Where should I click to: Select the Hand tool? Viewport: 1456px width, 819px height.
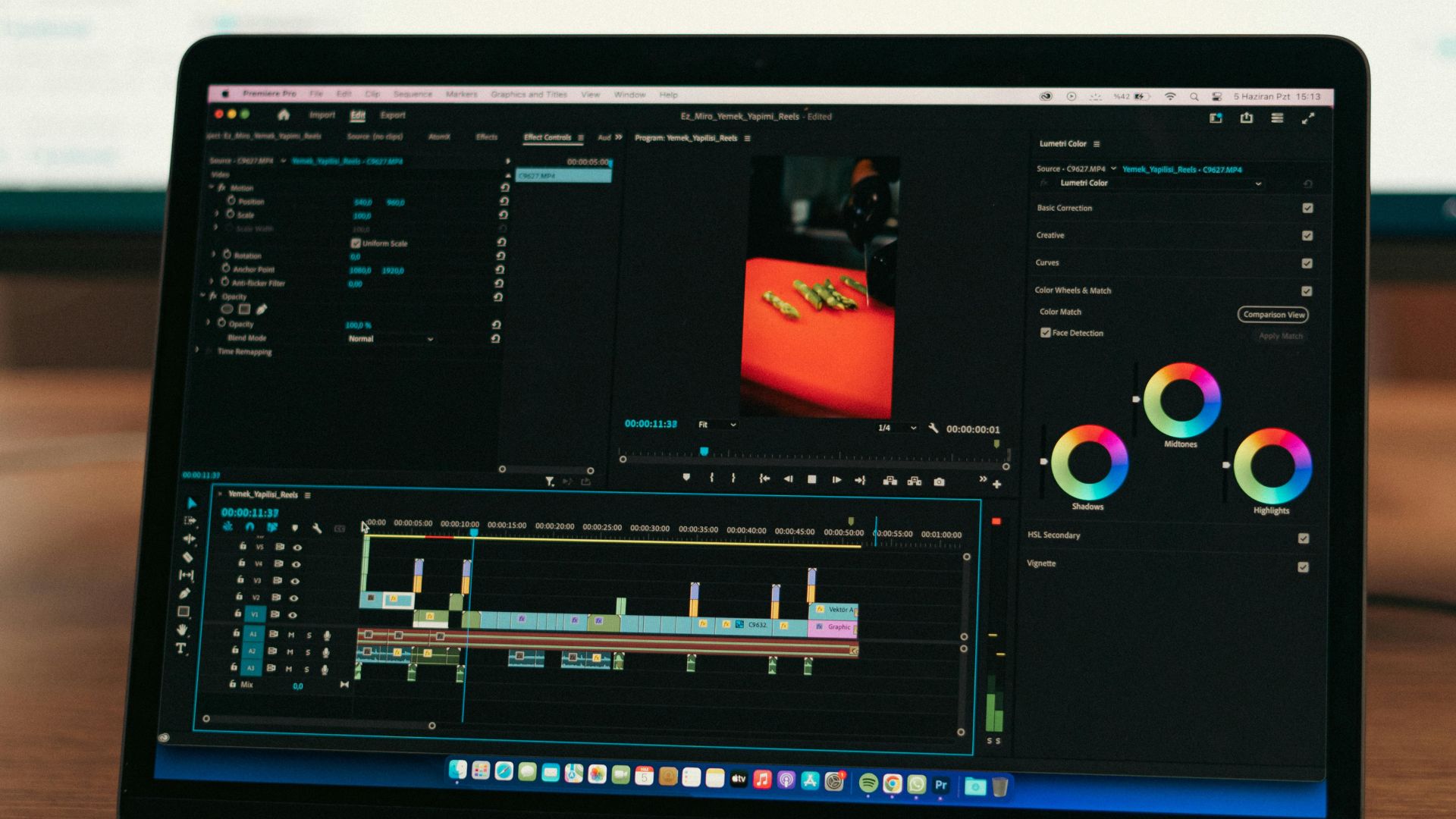click(182, 629)
